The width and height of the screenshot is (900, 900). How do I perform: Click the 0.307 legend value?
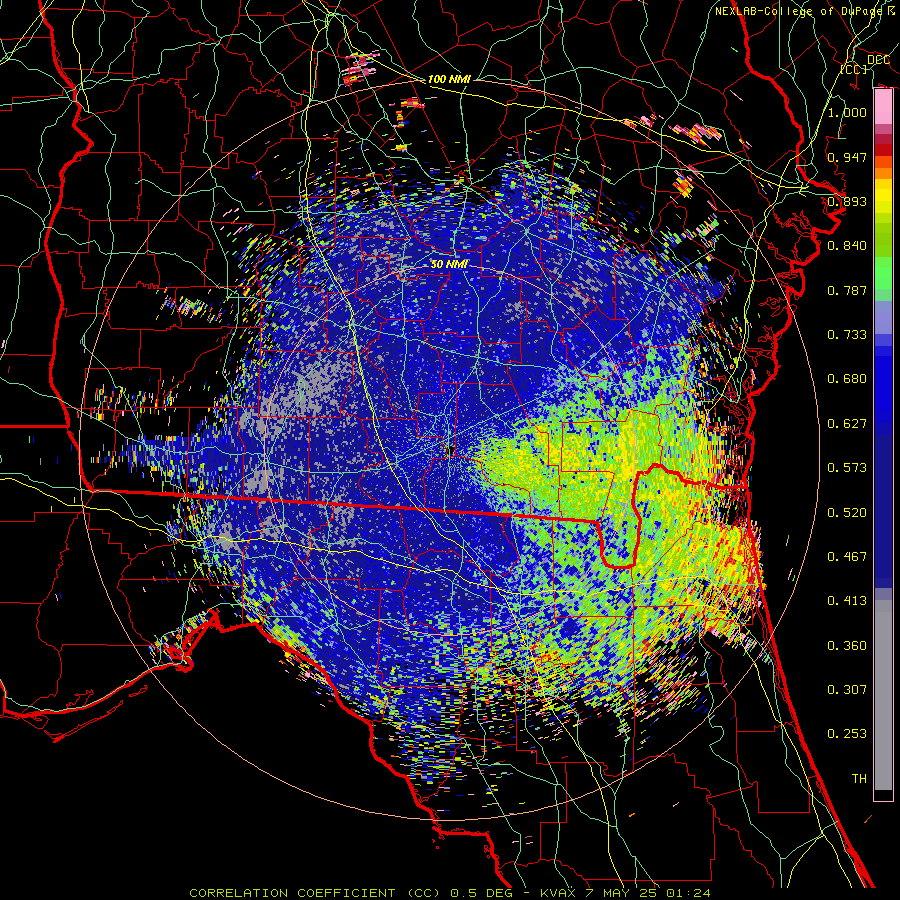tap(847, 690)
